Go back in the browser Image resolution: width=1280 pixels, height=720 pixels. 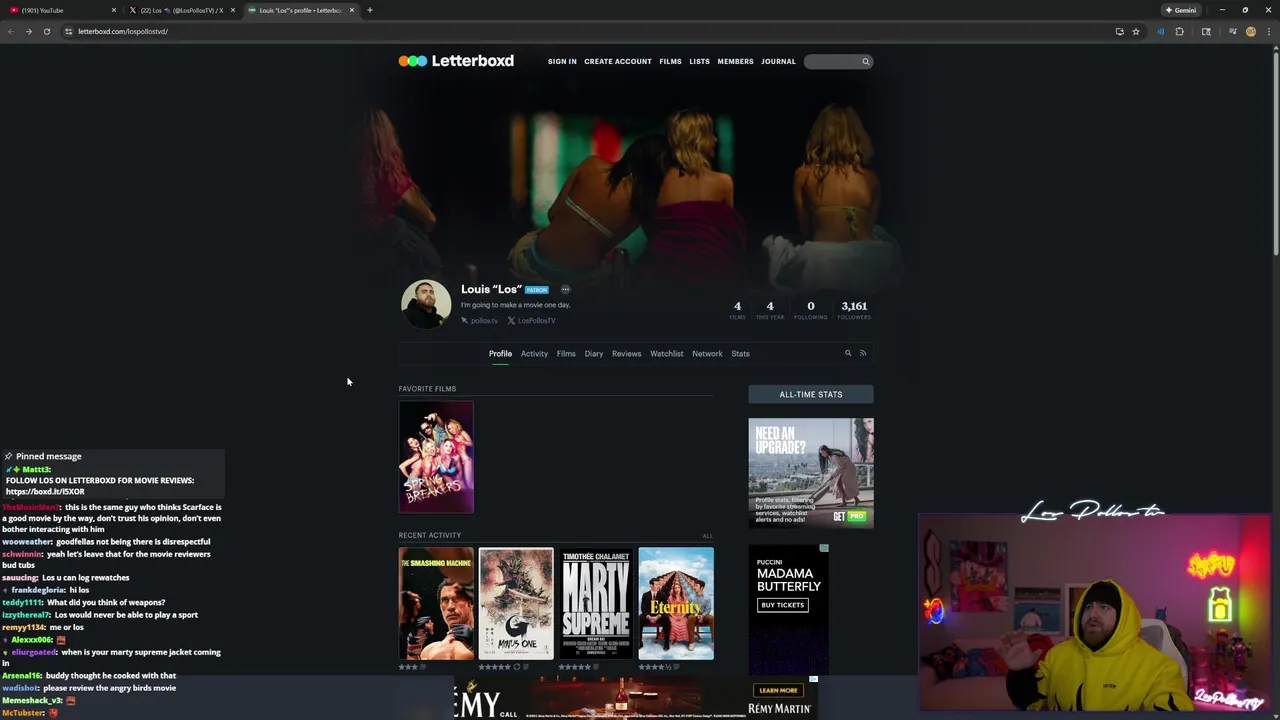click(11, 31)
